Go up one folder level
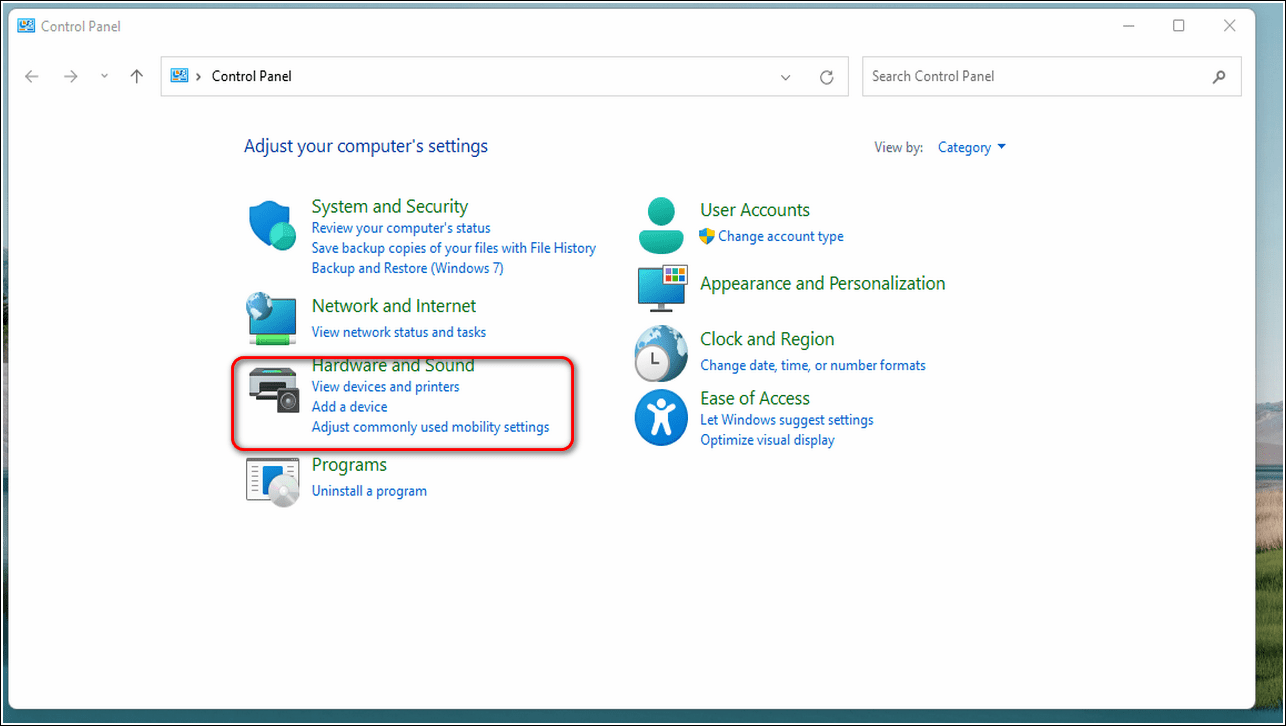This screenshot has width=1286, height=726. pyautogui.click(x=137, y=77)
